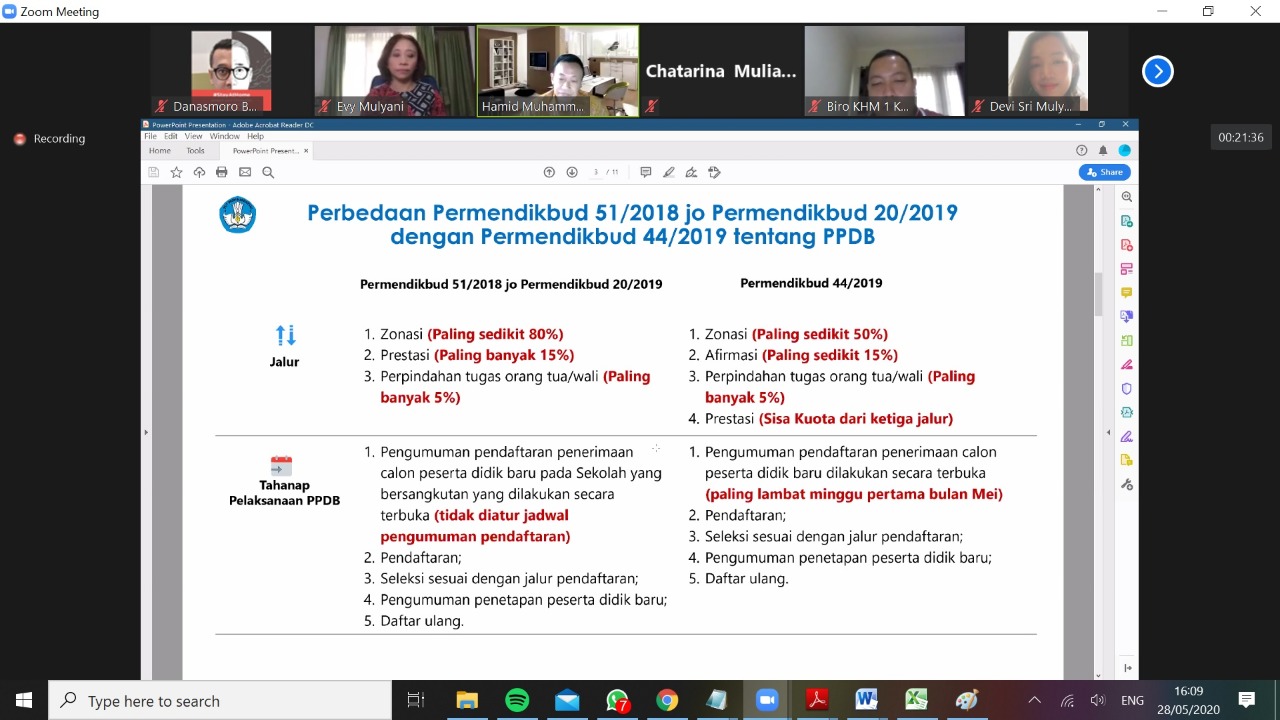Click the star bookmark icon in toolbar
Image resolution: width=1280 pixels, height=720 pixels.
point(176,172)
